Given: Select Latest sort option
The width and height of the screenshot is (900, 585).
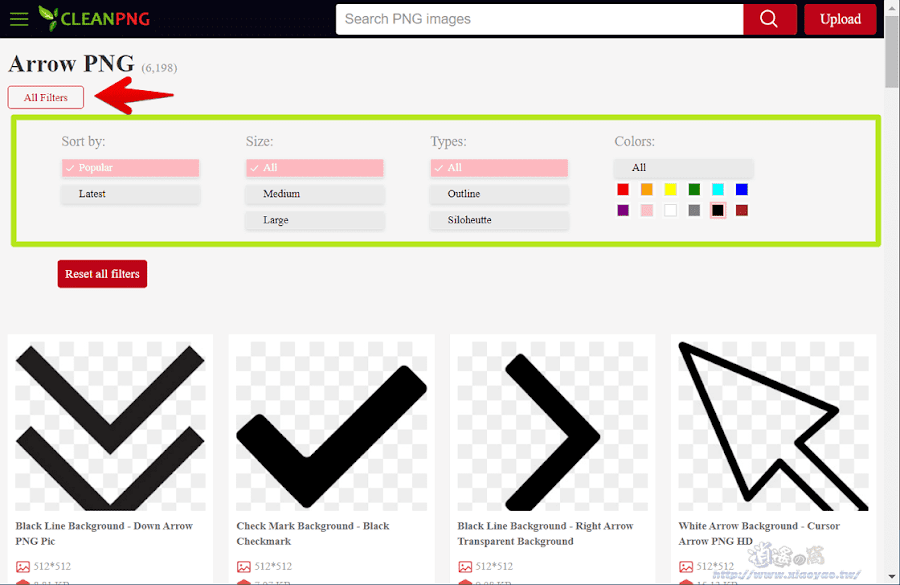Looking at the screenshot, I should click(131, 194).
